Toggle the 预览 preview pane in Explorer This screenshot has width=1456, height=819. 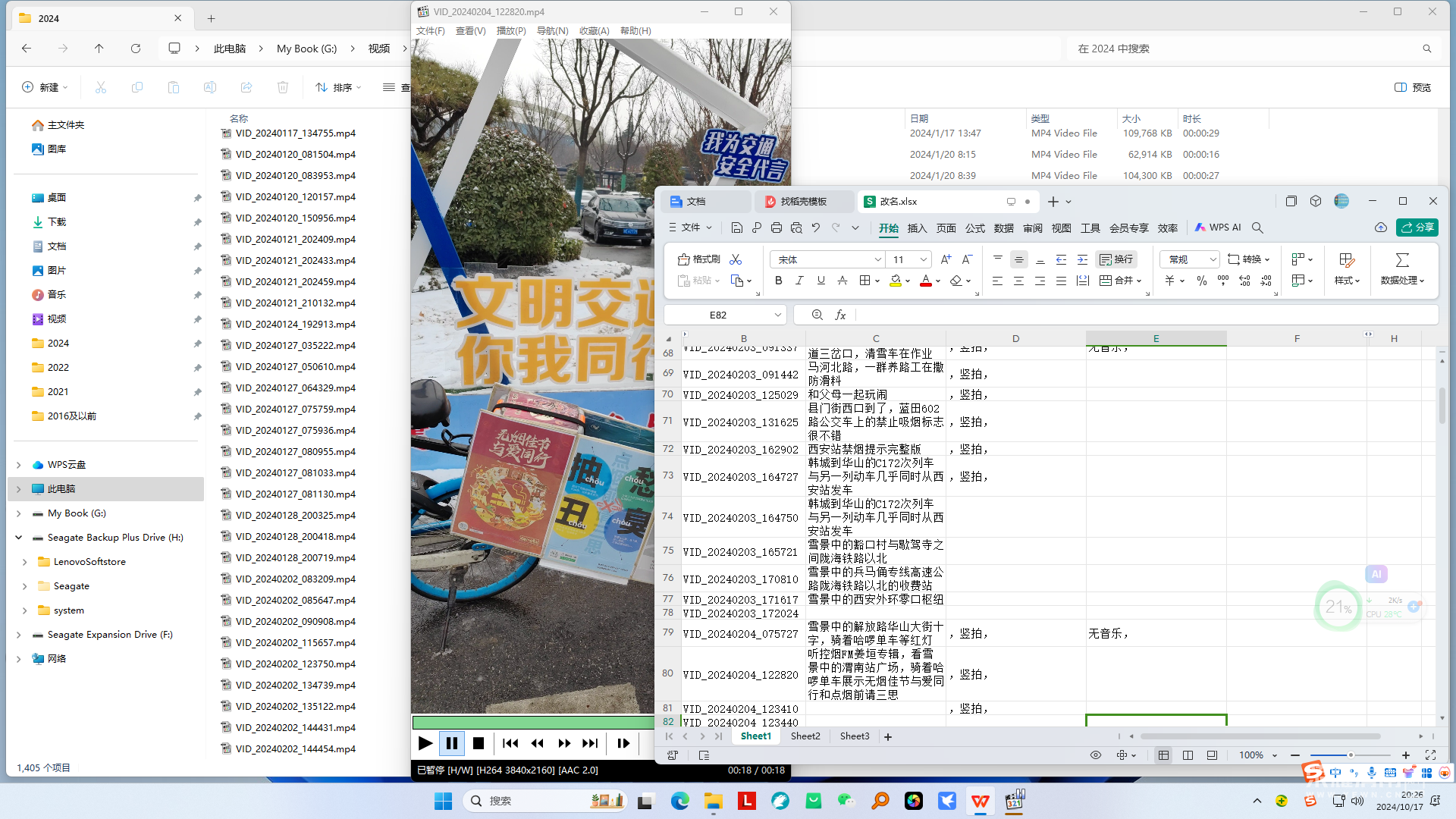pyautogui.click(x=1412, y=87)
